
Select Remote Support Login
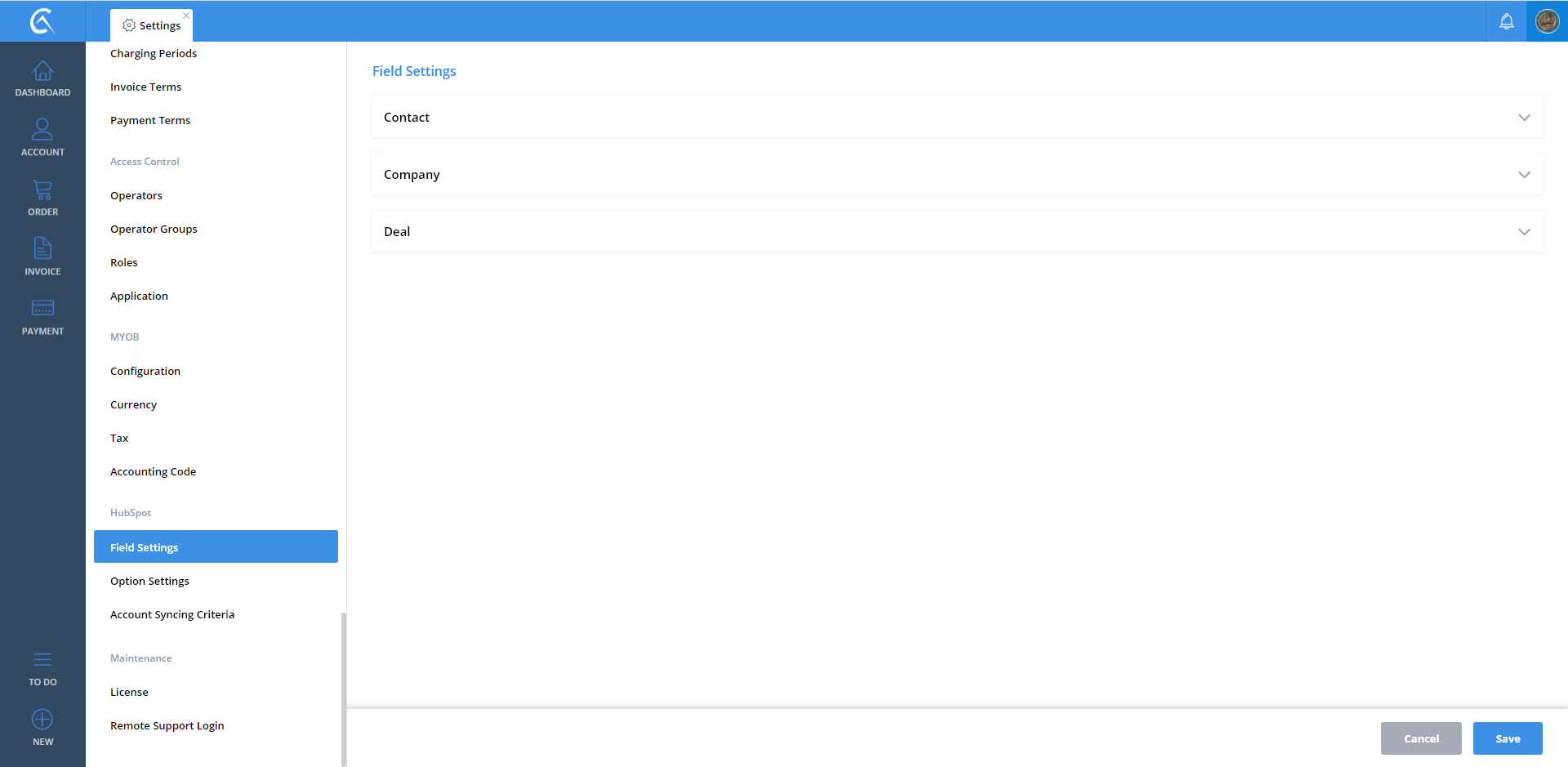tap(167, 725)
